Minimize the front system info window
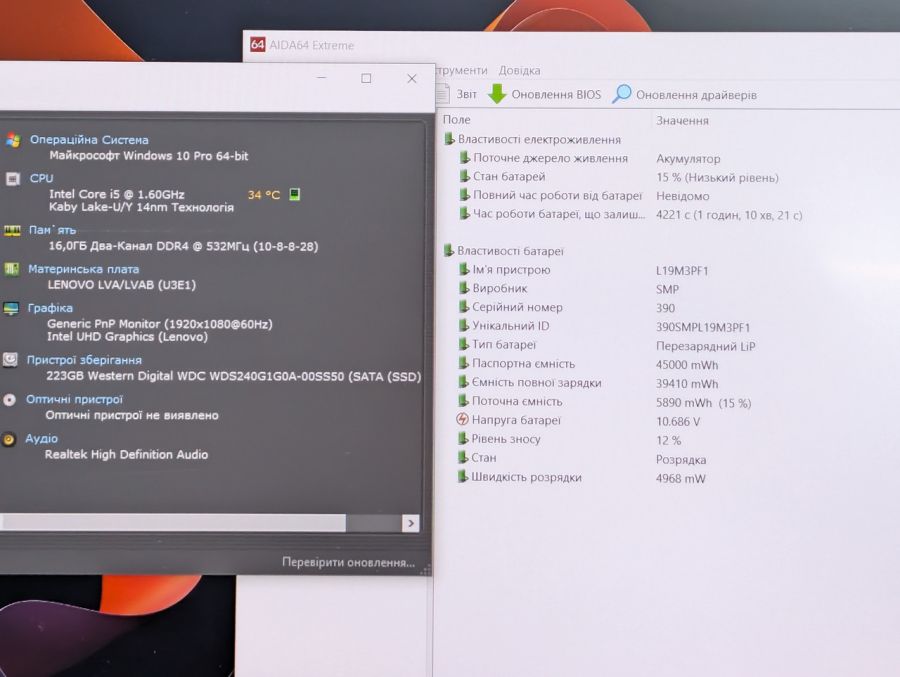The image size is (900, 677). [321, 78]
